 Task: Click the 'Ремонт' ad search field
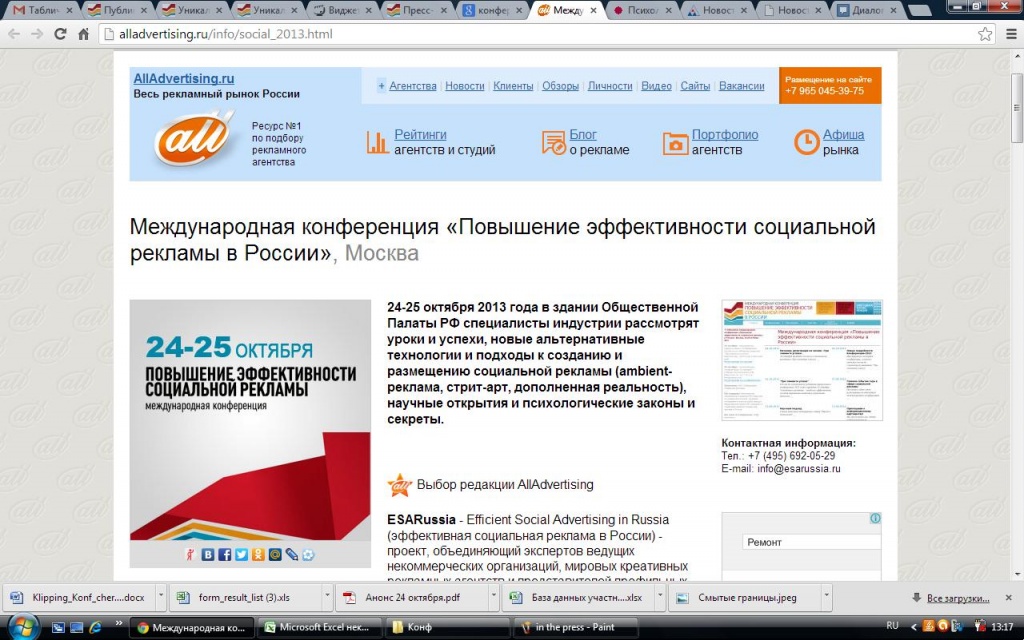coord(810,542)
